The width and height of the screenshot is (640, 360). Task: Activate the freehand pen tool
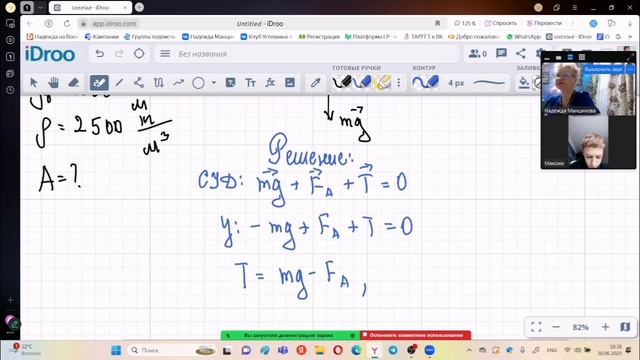click(99, 83)
